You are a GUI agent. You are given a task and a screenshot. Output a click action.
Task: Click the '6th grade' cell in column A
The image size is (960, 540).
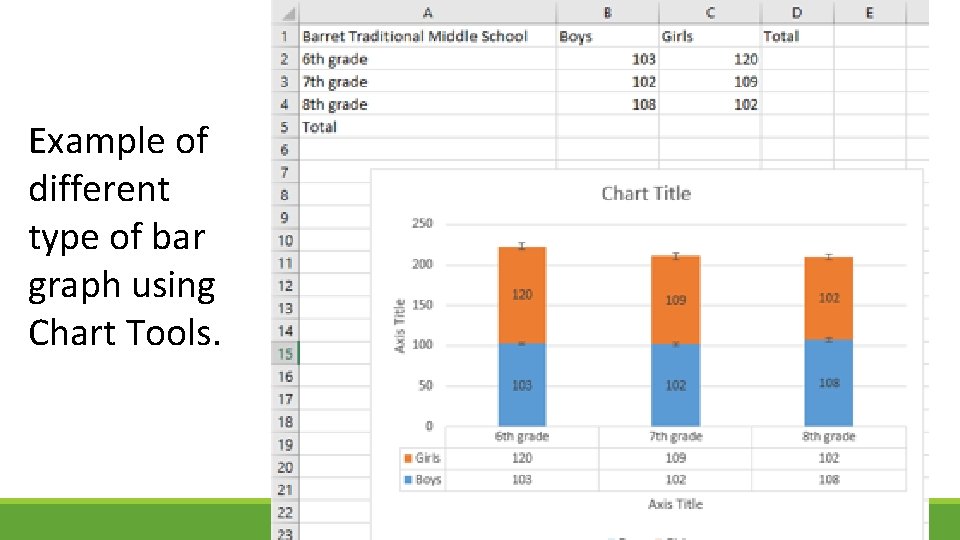point(427,59)
